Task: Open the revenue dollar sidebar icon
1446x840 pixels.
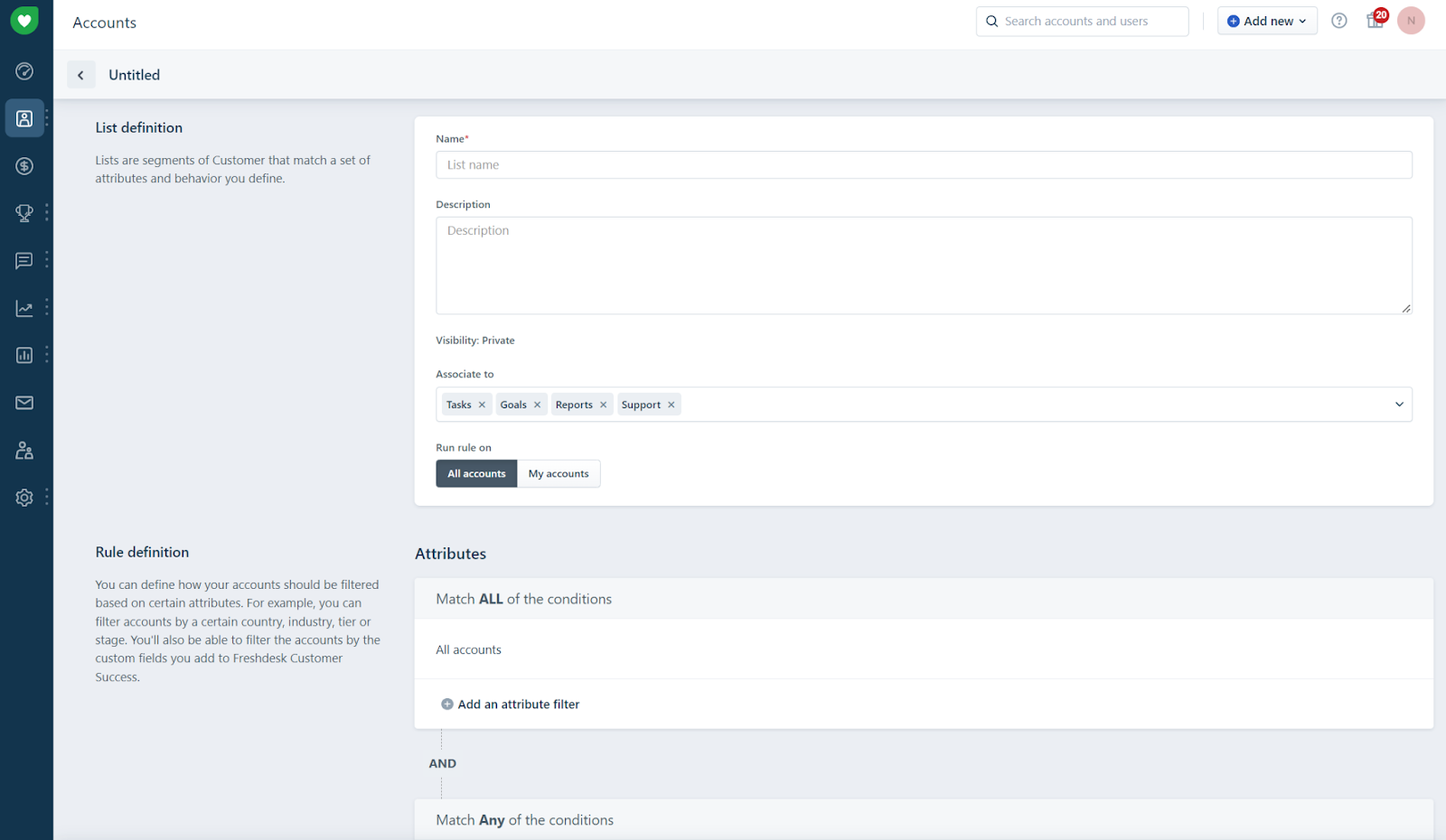Action: coord(24,166)
